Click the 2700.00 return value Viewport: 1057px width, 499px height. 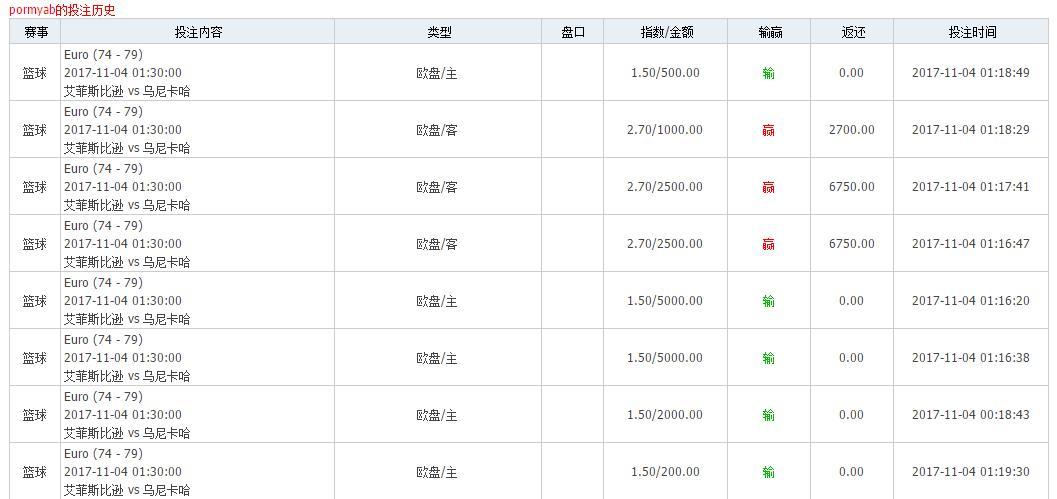coord(851,130)
